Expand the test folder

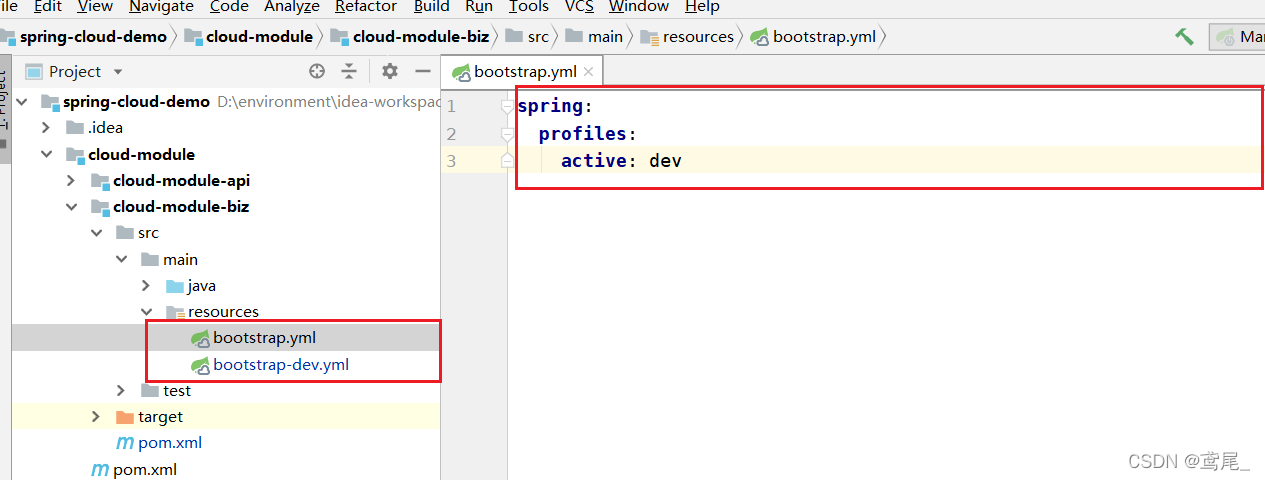(121, 391)
